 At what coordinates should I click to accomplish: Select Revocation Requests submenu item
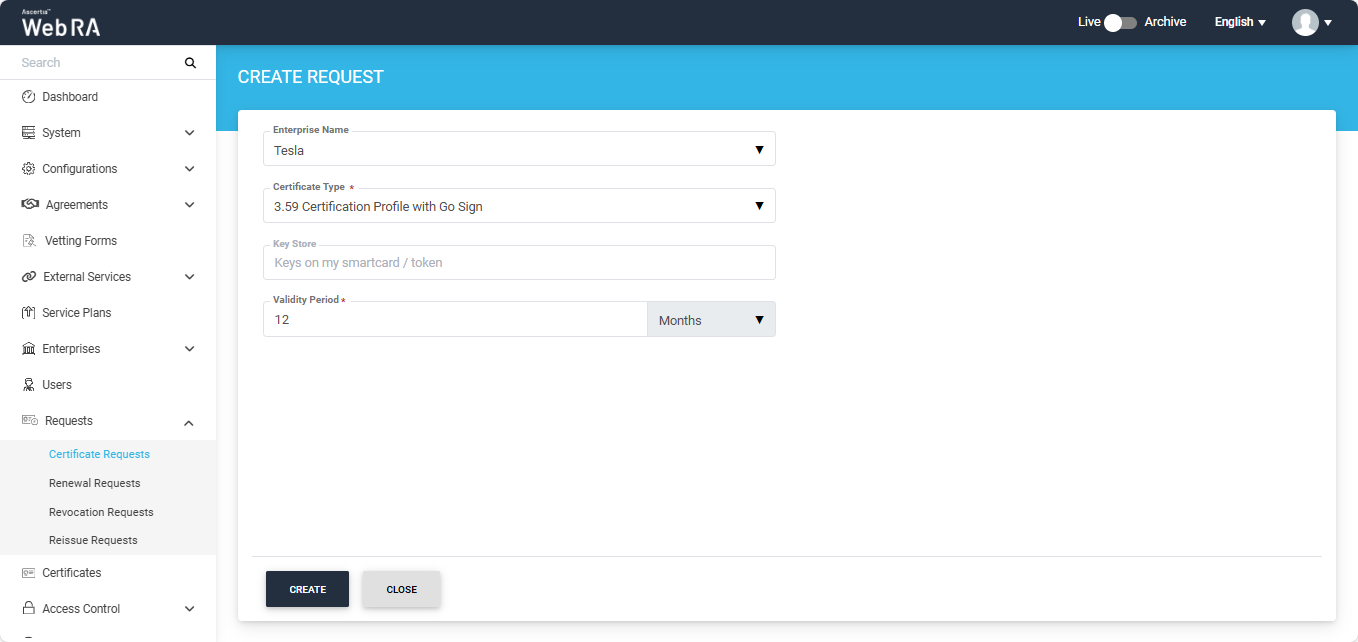click(x=101, y=512)
